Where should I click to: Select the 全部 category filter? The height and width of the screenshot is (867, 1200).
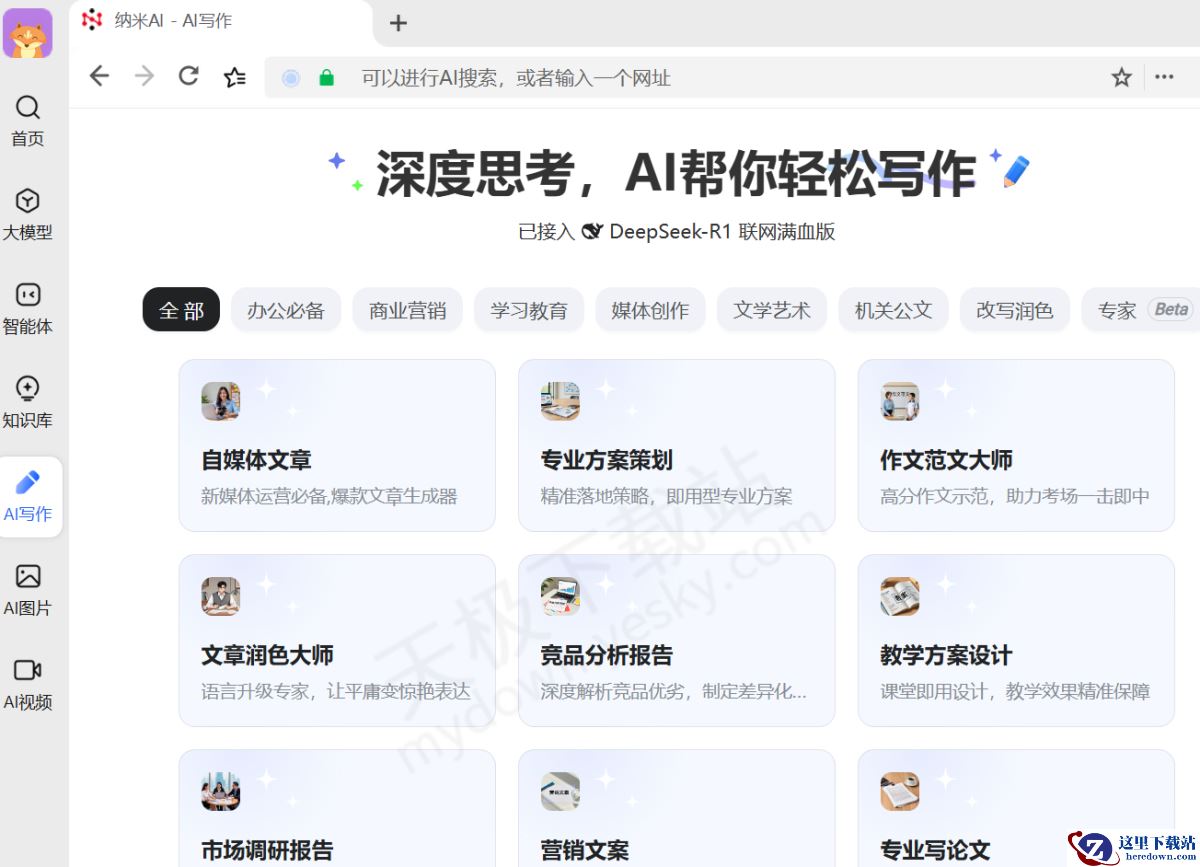click(180, 310)
